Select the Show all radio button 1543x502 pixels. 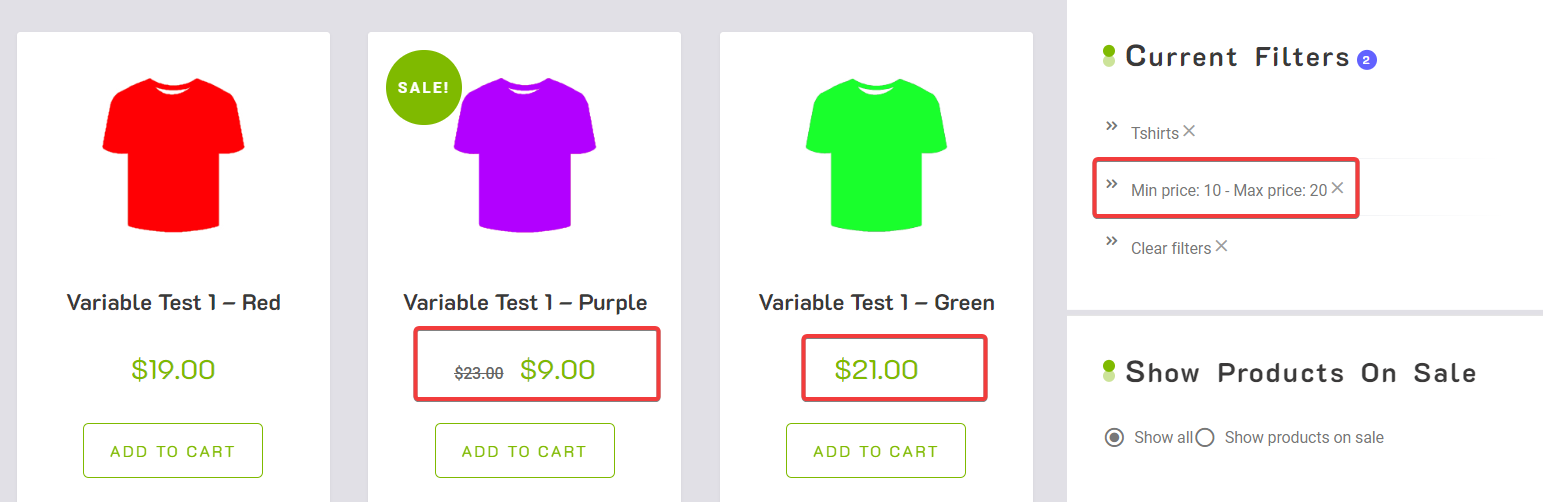pos(1114,437)
